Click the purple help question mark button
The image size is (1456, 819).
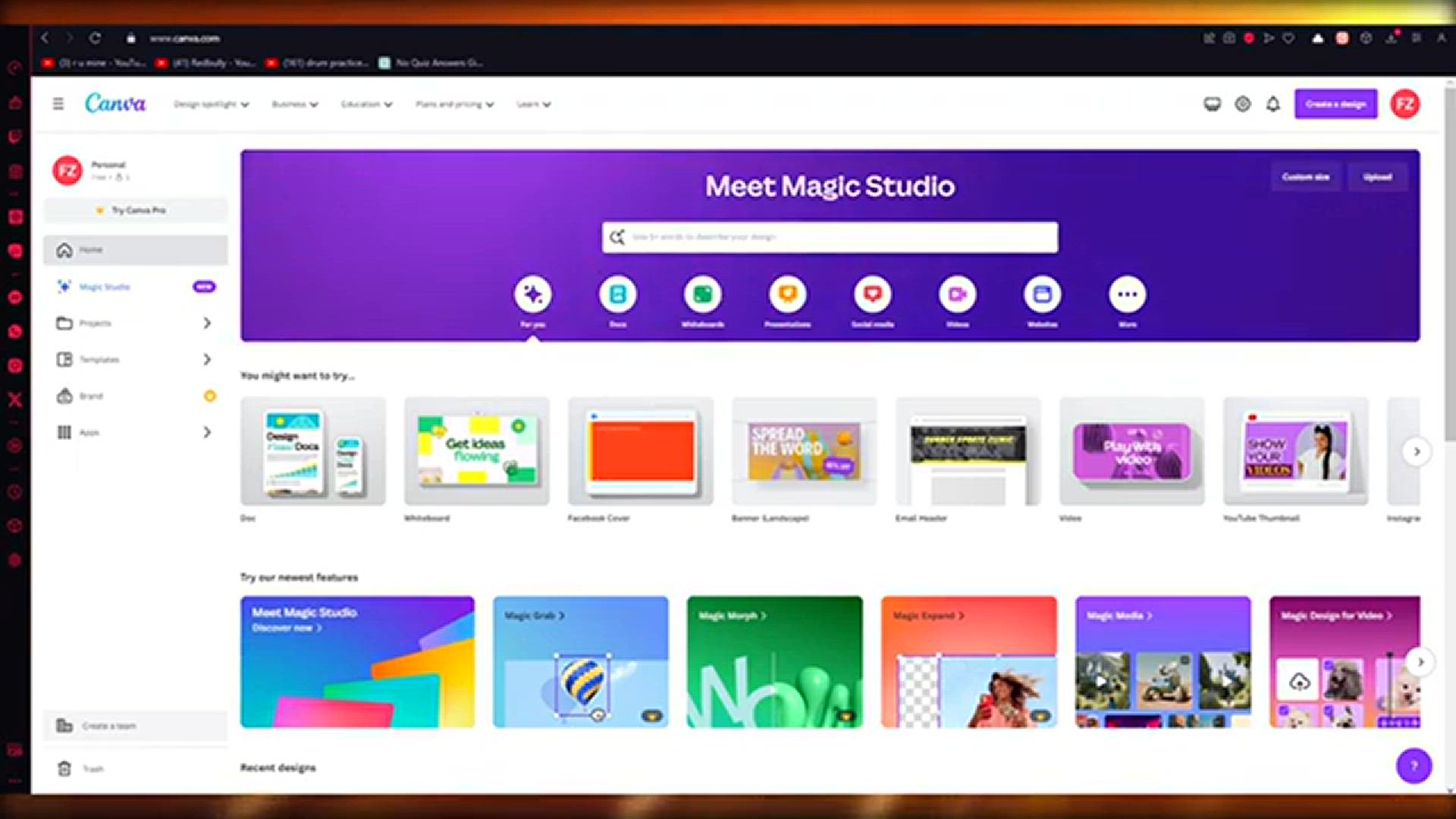tap(1414, 766)
